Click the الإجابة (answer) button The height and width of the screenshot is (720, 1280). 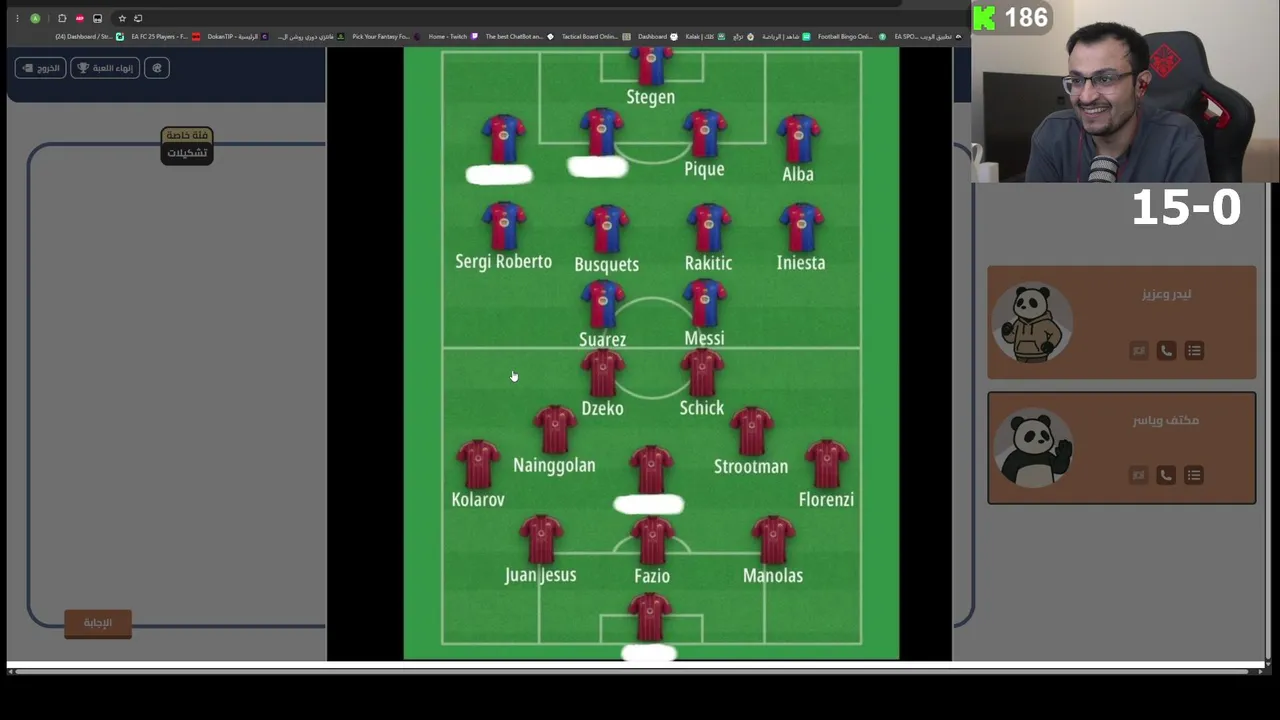pyautogui.click(x=98, y=623)
